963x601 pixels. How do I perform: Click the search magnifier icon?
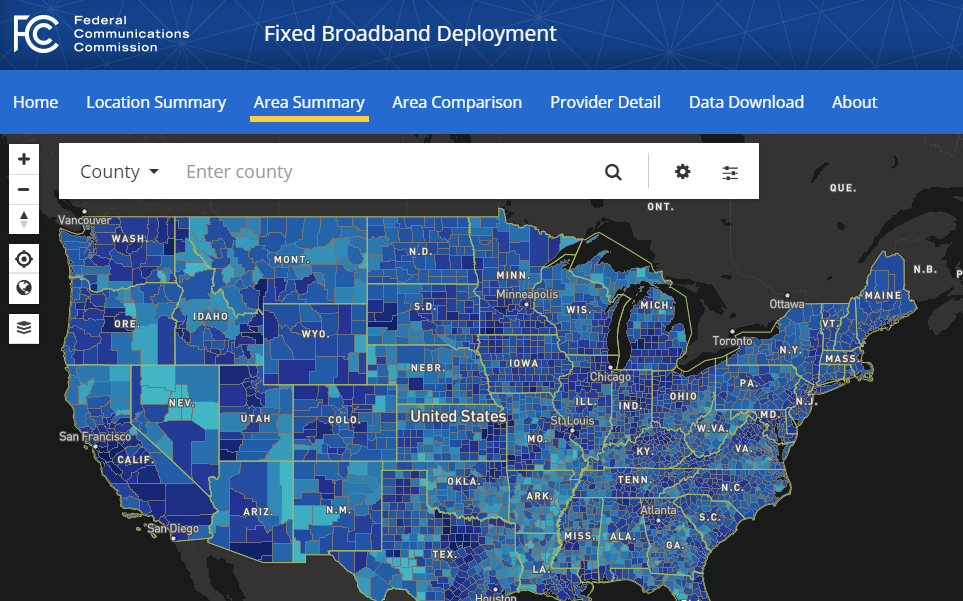point(613,172)
